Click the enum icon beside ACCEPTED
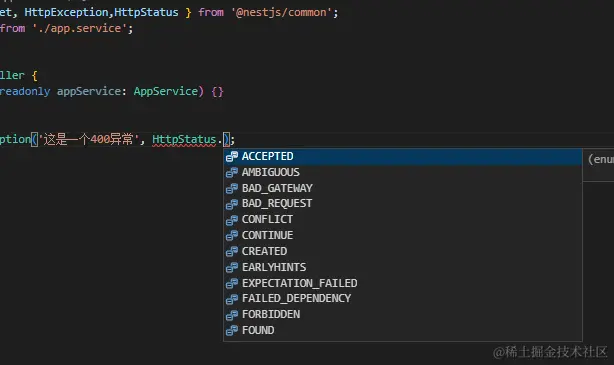Screen dimensions: 614x365 pos(232,156)
